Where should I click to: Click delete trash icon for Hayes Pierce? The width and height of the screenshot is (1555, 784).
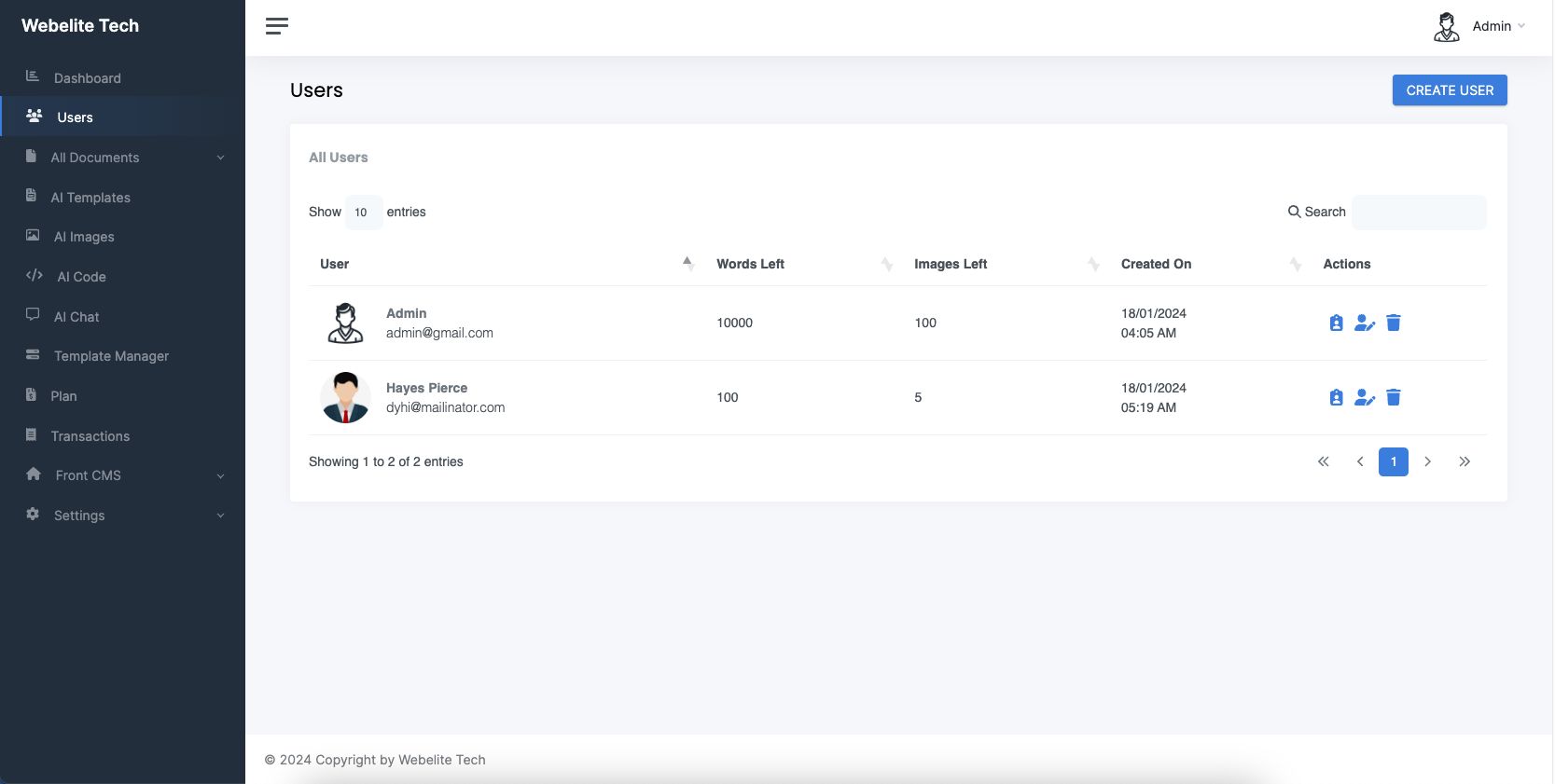[1394, 397]
